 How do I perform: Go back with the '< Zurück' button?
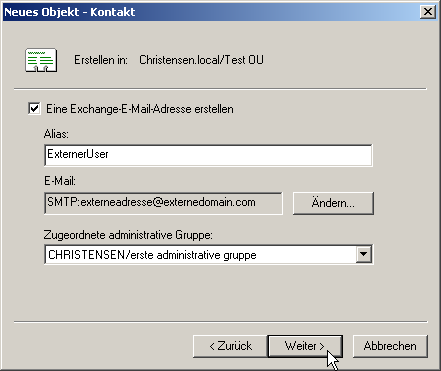(230, 346)
